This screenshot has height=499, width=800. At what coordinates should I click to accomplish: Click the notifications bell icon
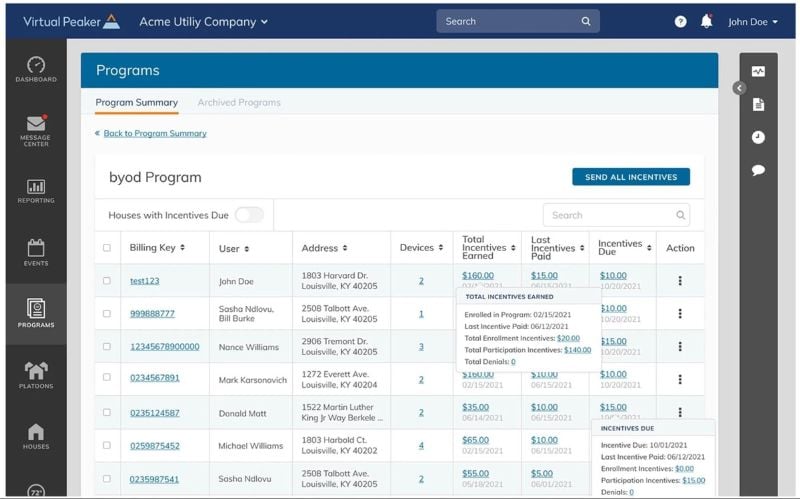tap(707, 21)
